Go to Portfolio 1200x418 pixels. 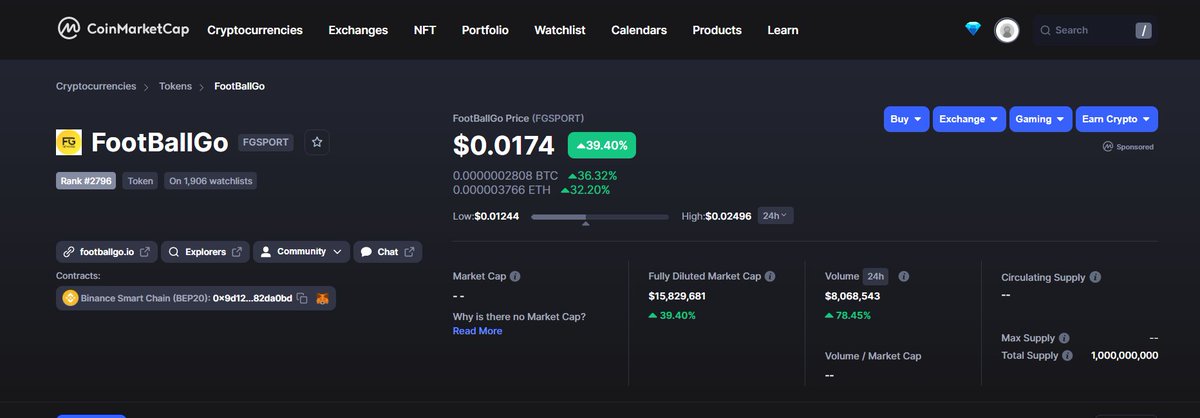click(485, 30)
